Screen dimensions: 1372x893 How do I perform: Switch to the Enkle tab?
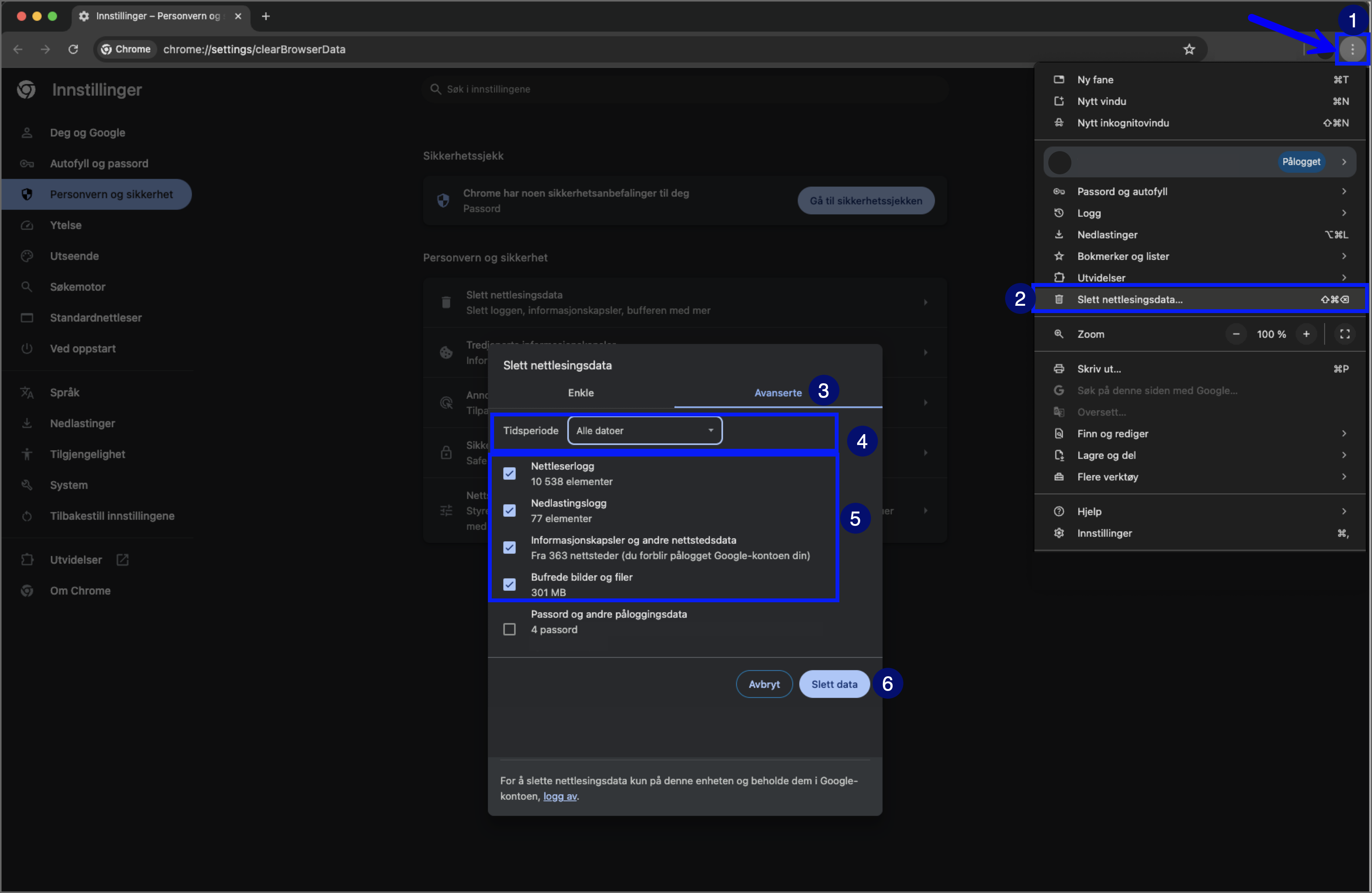coord(580,393)
